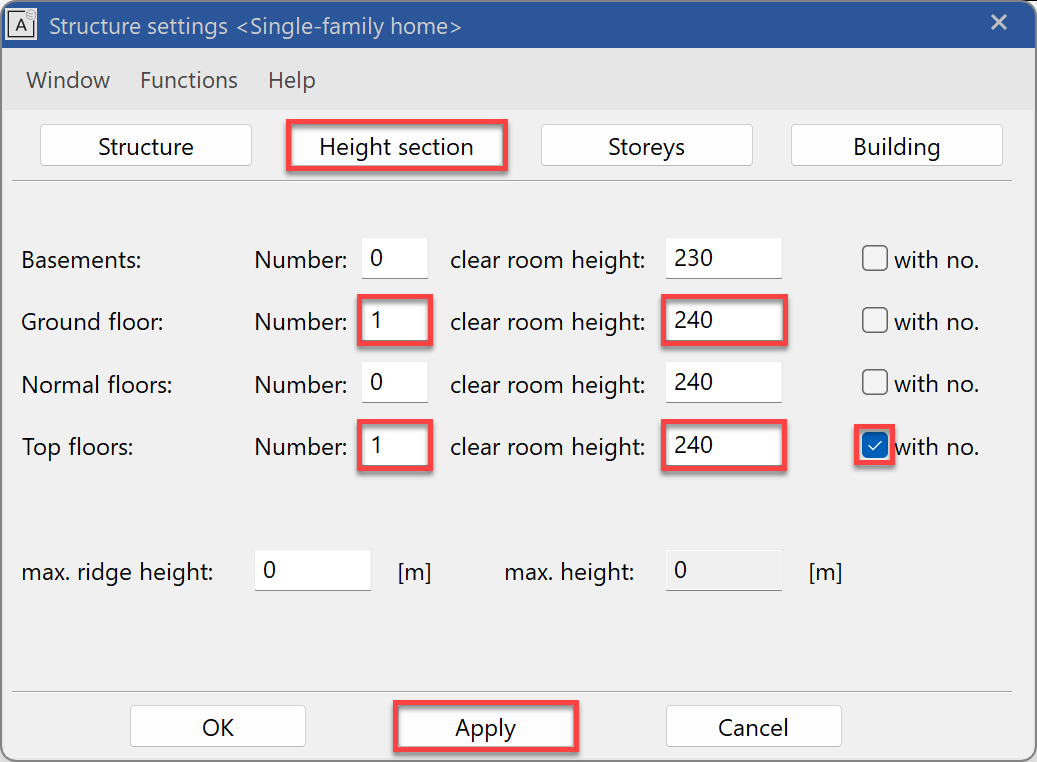
Task: Switch to the Structure tab
Action: point(146,146)
